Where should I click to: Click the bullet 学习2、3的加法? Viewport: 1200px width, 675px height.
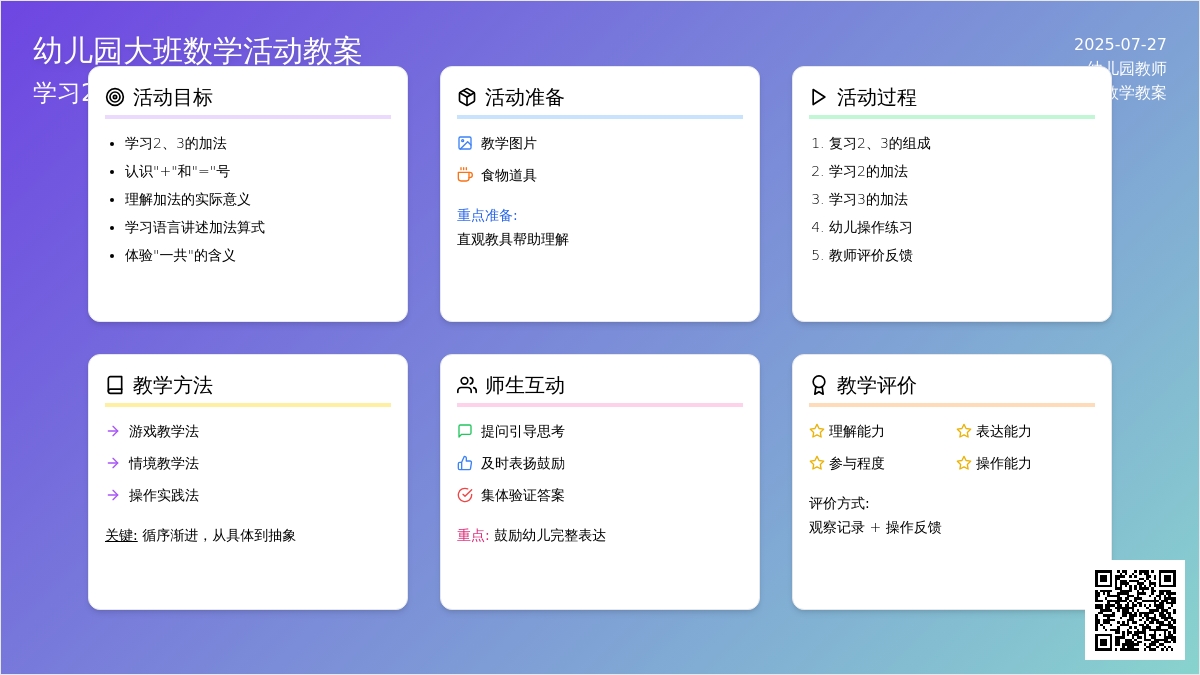[x=176, y=143]
